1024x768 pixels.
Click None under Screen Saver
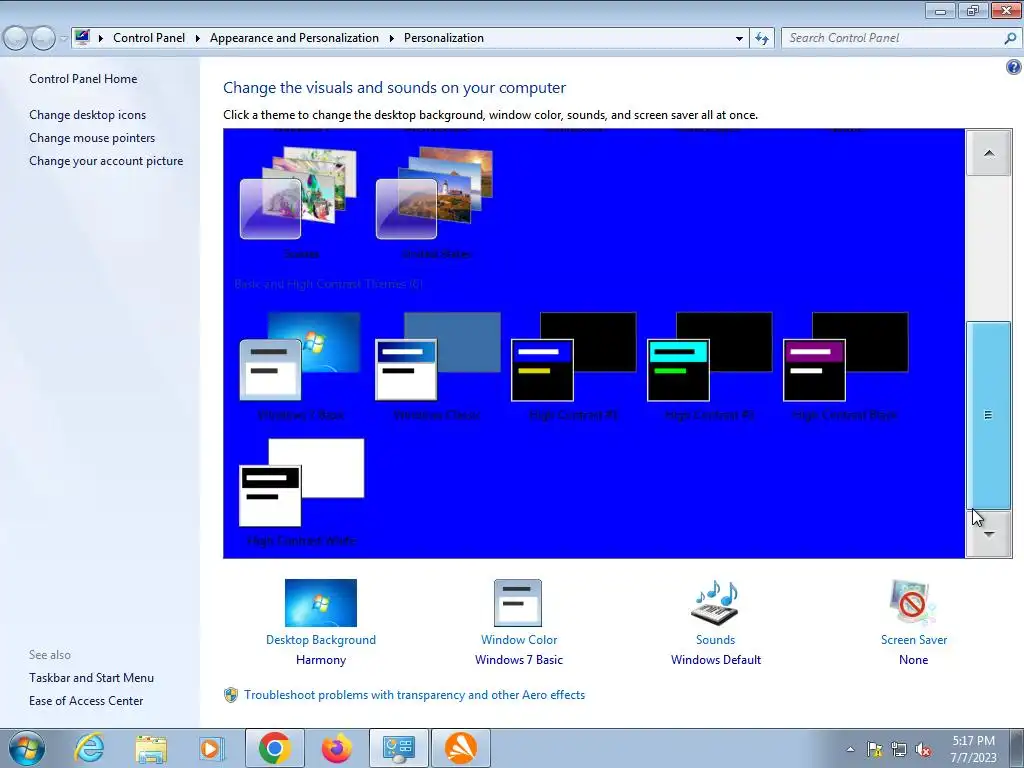pyautogui.click(x=913, y=660)
